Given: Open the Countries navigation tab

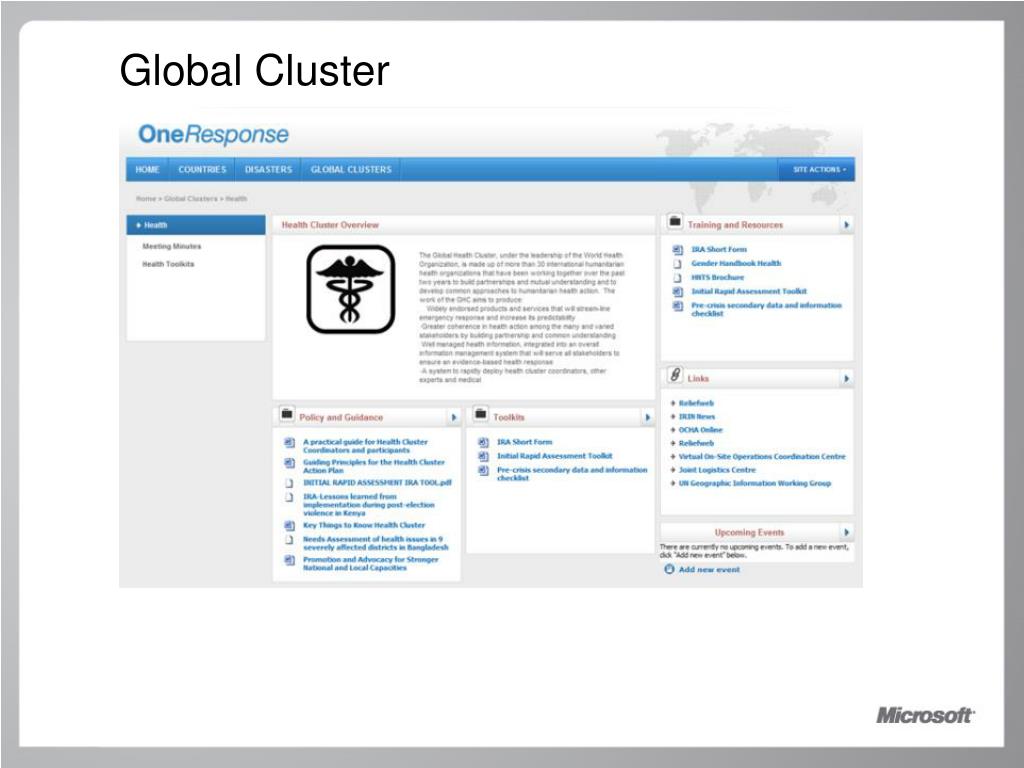Looking at the screenshot, I should coord(202,169).
